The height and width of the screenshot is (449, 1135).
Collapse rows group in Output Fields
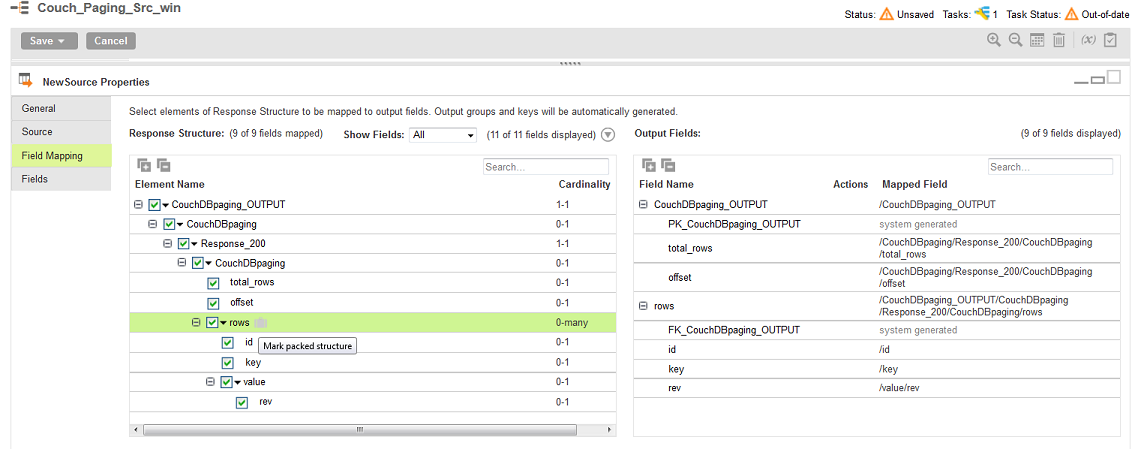[643, 306]
